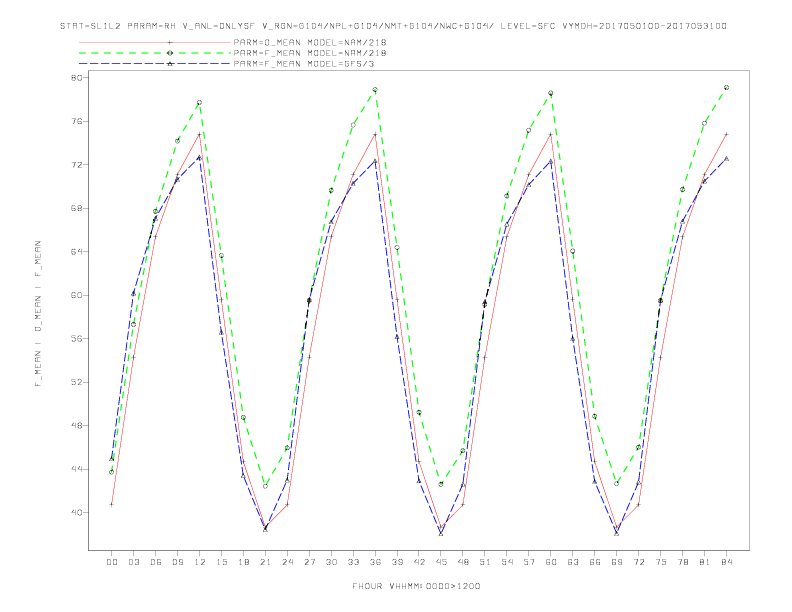This screenshot has width=792, height=612.
Task: Click the blue dashed line legend sample
Action: (155, 64)
